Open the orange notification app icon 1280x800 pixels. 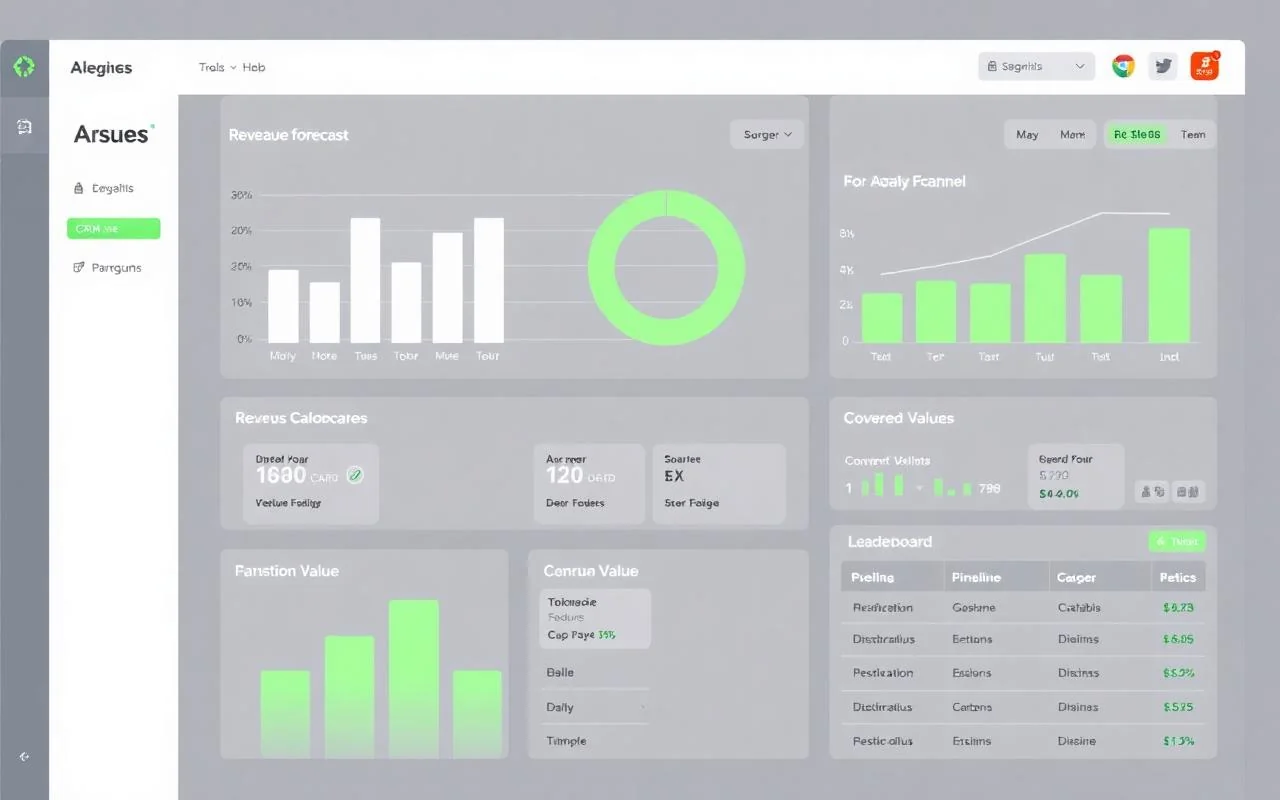point(1205,67)
